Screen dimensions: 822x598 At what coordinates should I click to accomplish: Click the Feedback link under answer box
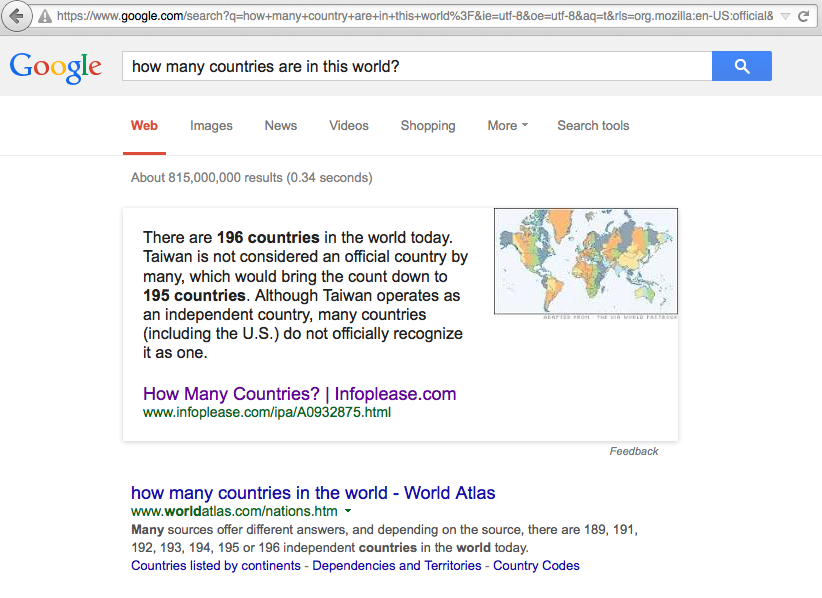(633, 451)
